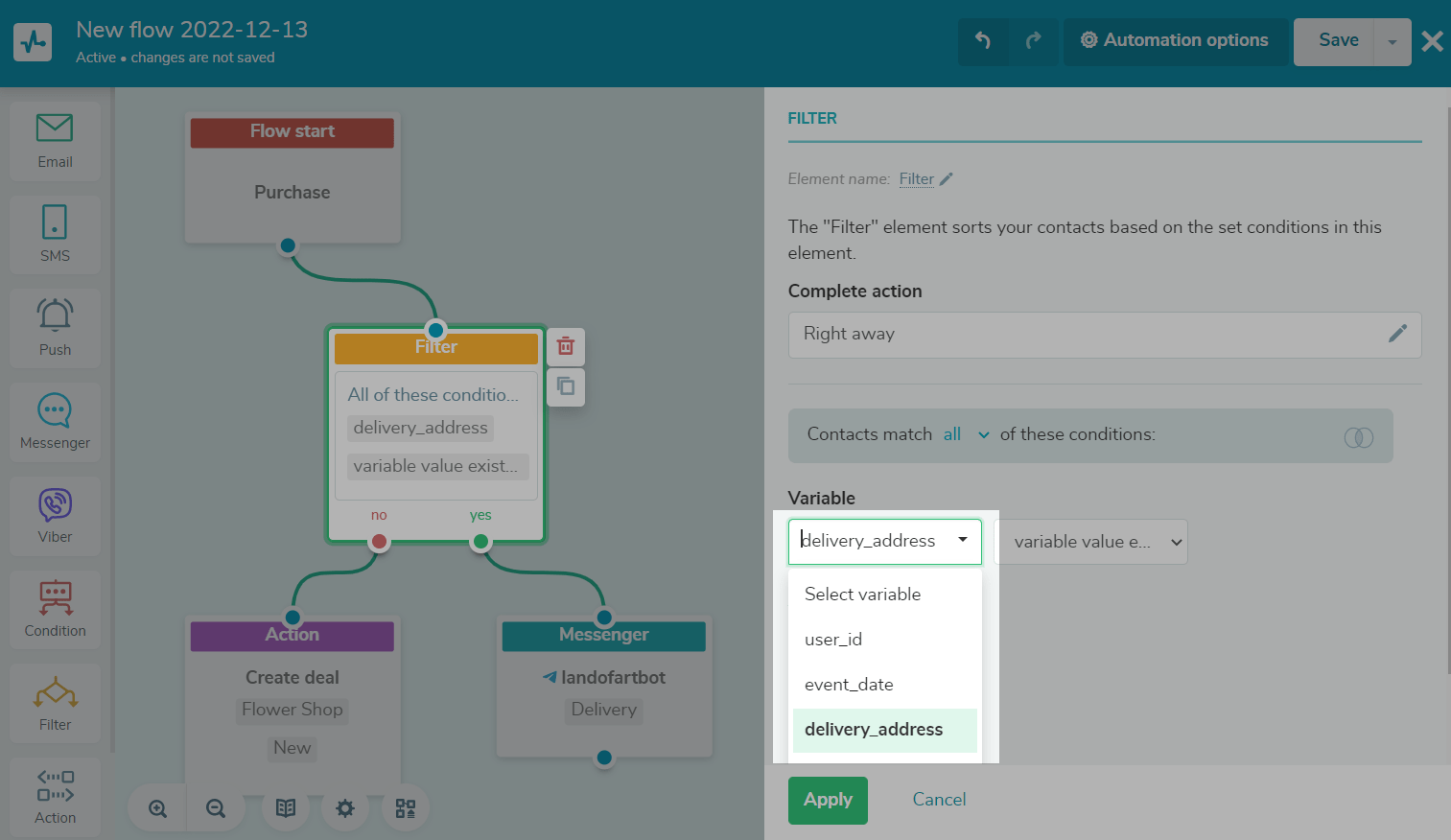Select the Condition element icon
The width and height of the screenshot is (1451, 840).
(x=55, y=609)
